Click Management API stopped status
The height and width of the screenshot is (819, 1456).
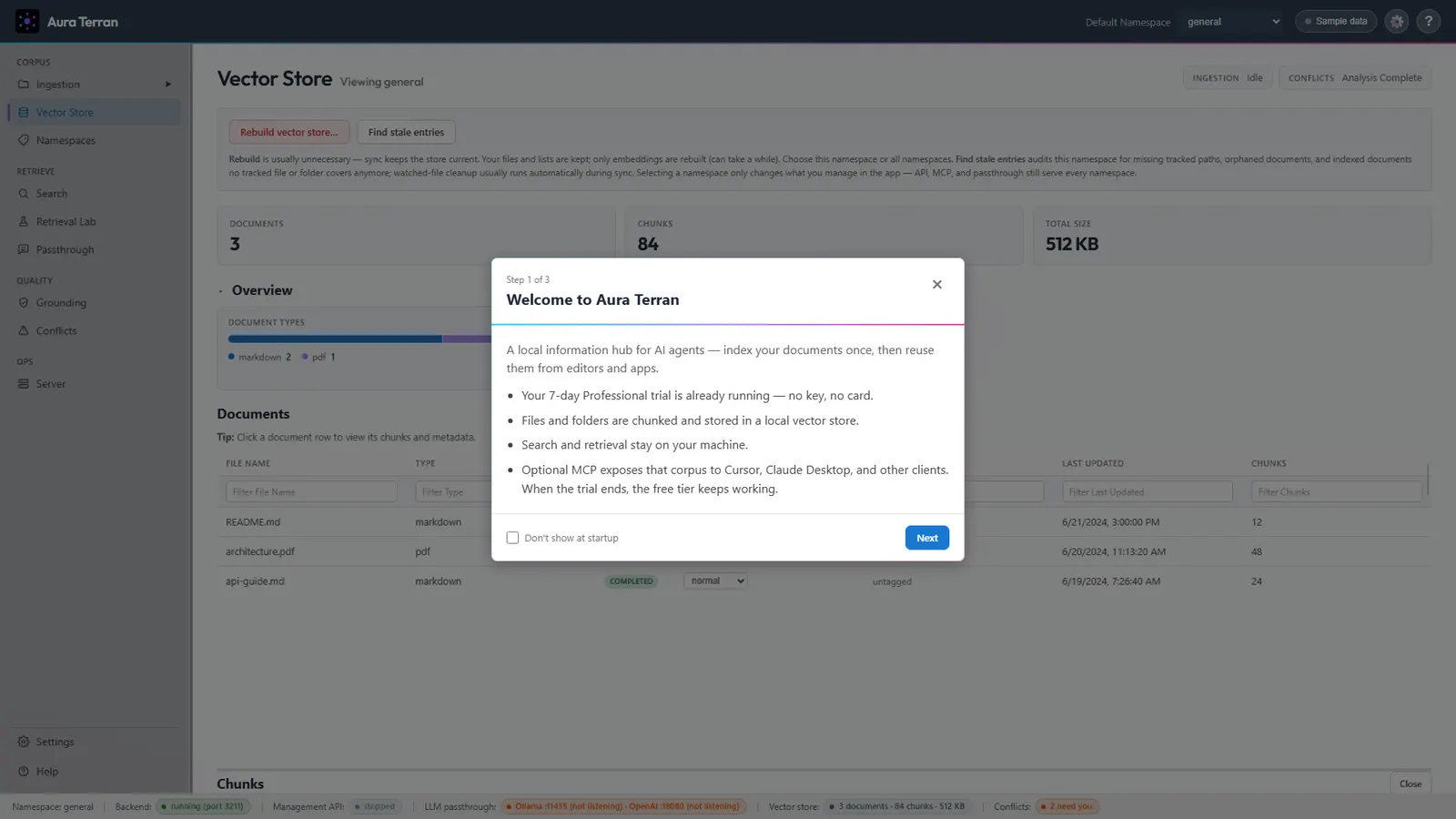(375, 806)
